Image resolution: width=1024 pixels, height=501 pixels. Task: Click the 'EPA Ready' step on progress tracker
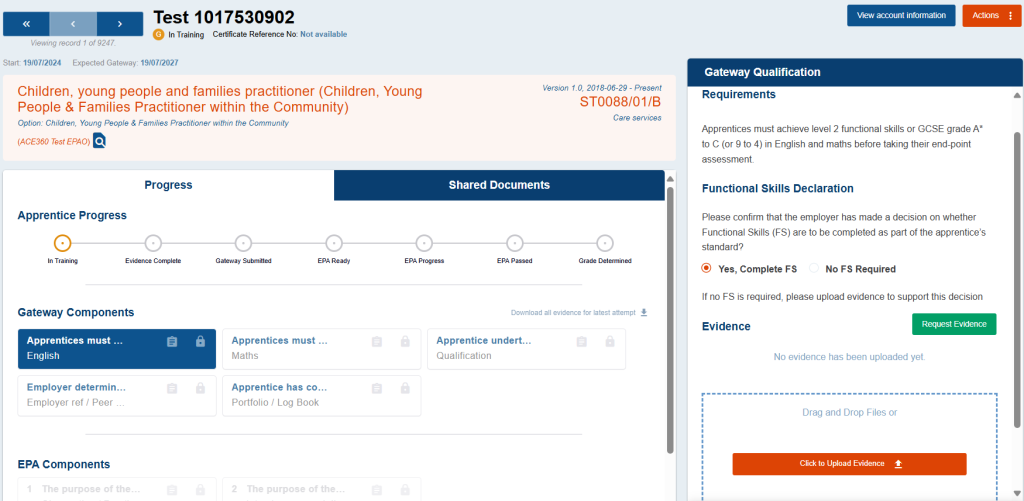(334, 243)
